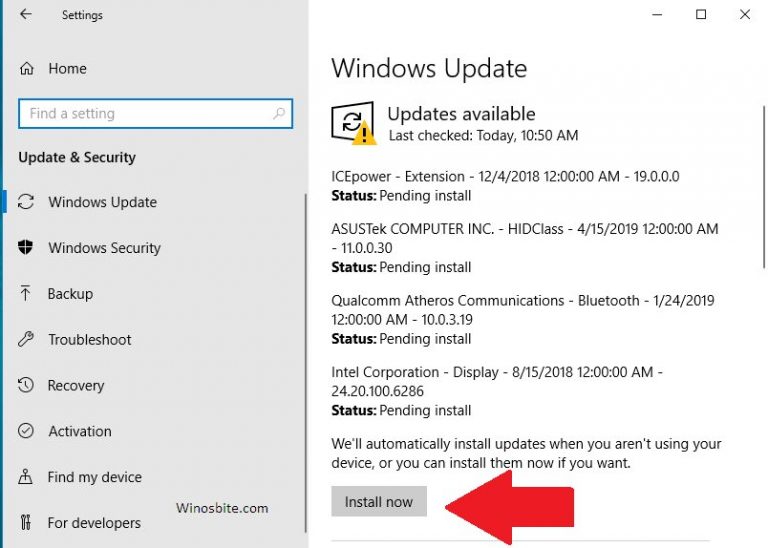This screenshot has width=768, height=548.
Task: Select Troubleshoot from the sidebar
Action: coord(90,340)
